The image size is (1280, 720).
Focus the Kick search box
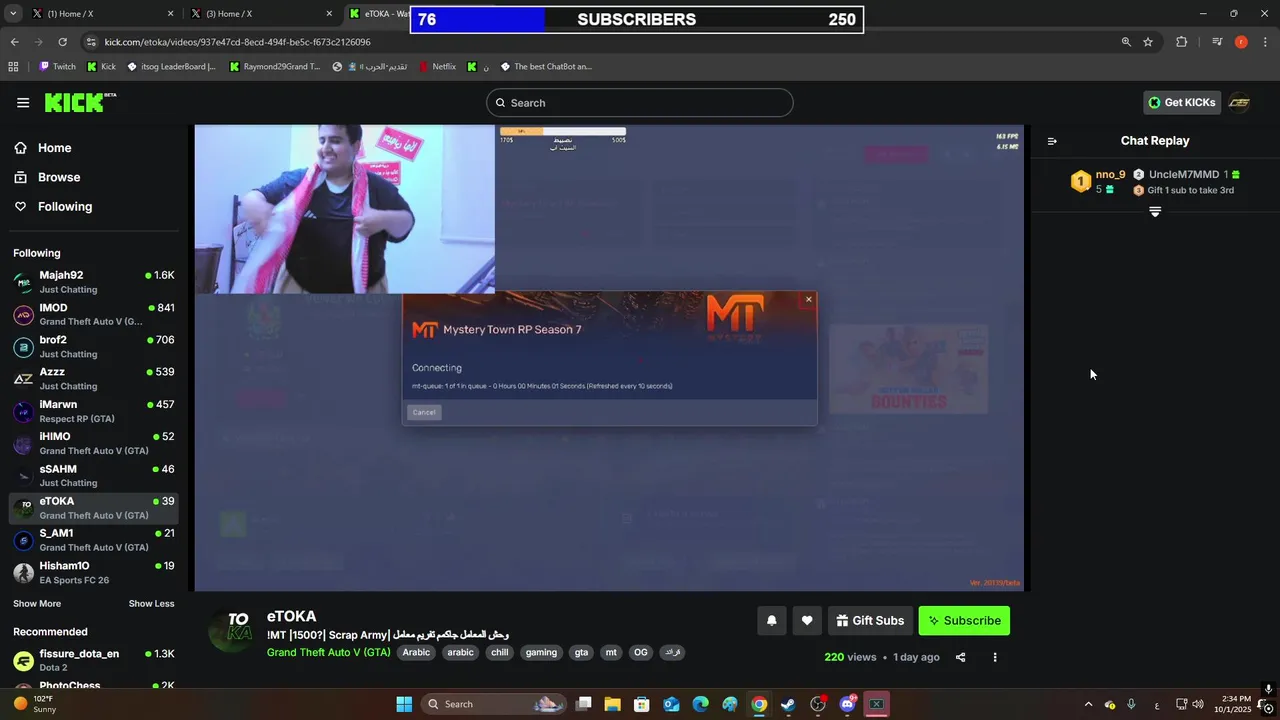pos(640,102)
